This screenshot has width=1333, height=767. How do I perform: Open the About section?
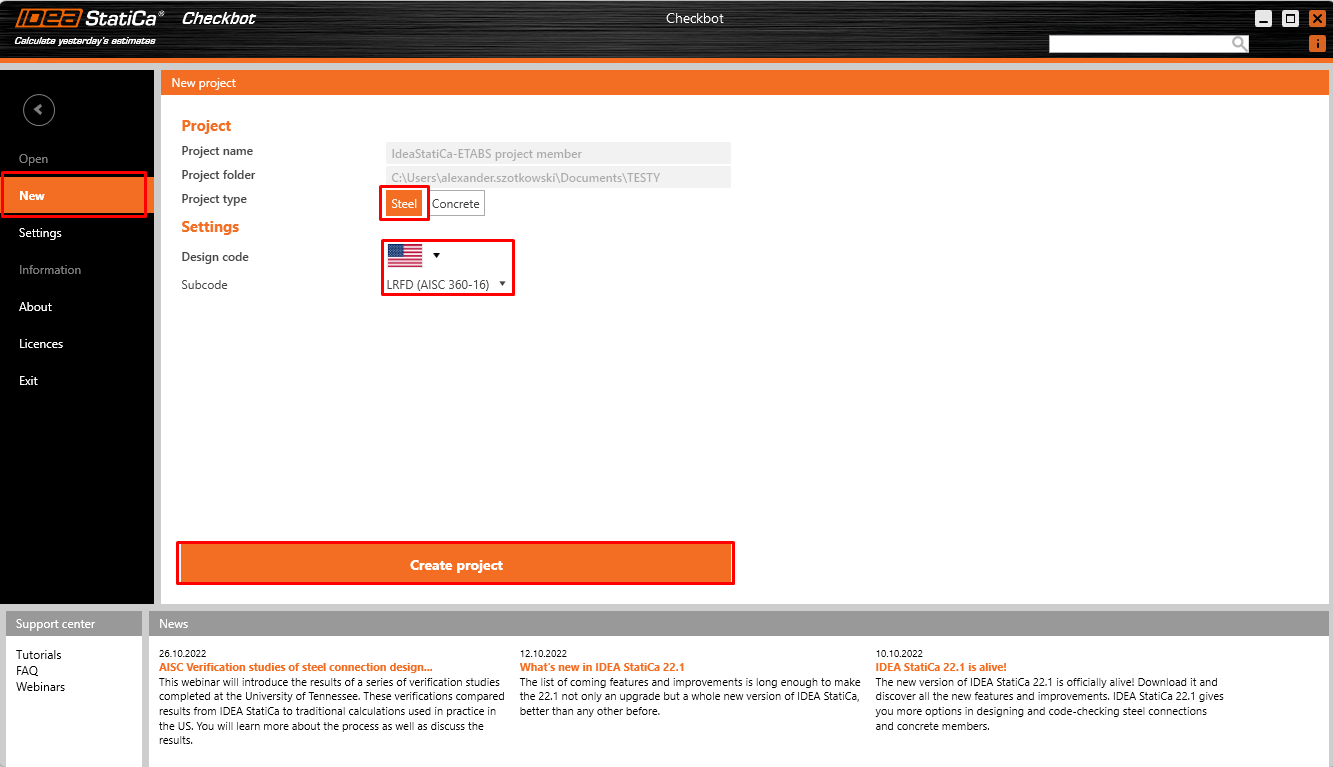35,306
